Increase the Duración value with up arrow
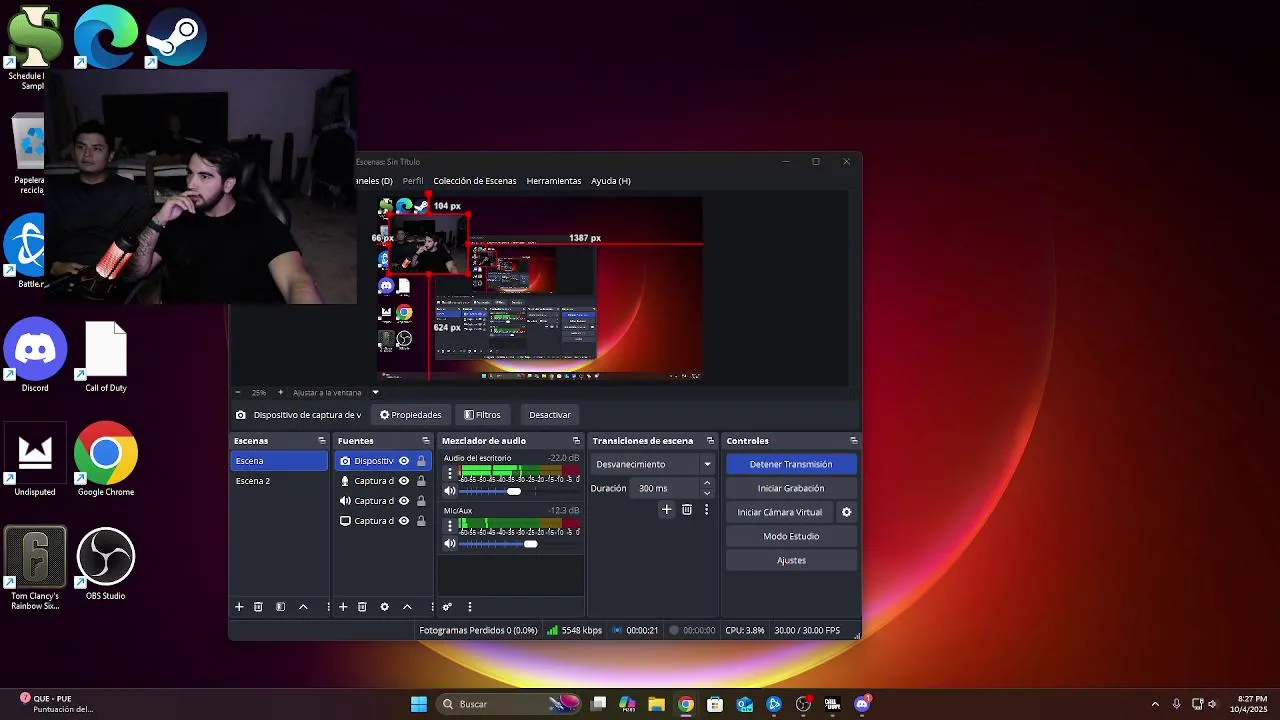The width and height of the screenshot is (1280, 720). [x=707, y=484]
